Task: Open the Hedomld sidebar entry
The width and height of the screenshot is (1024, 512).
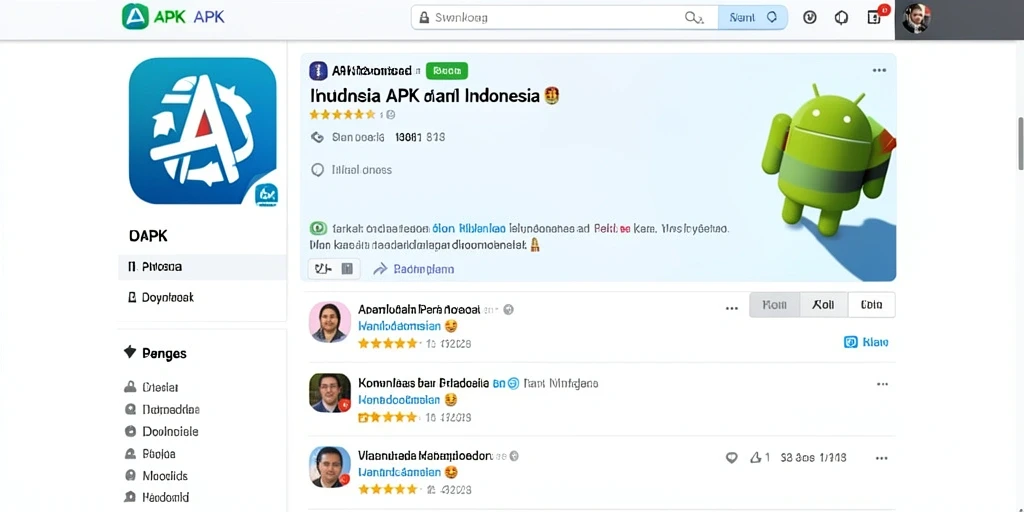Action: click(x=157, y=497)
